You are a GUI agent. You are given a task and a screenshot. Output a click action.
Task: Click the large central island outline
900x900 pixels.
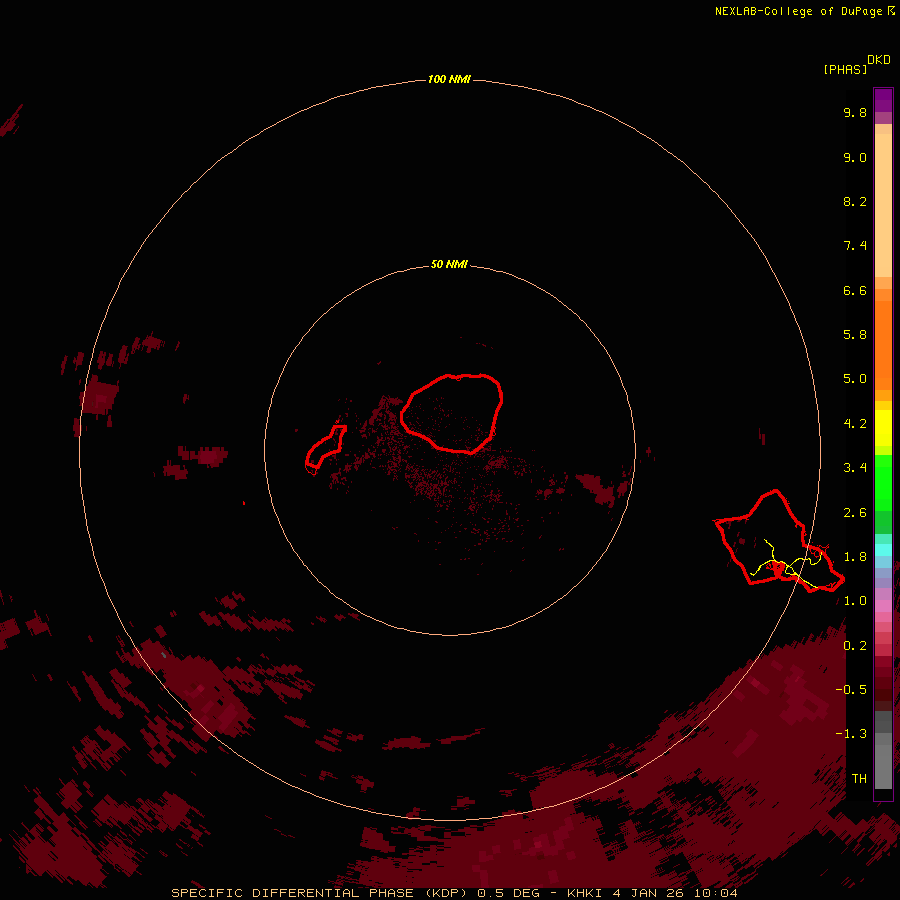click(x=452, y=413)
